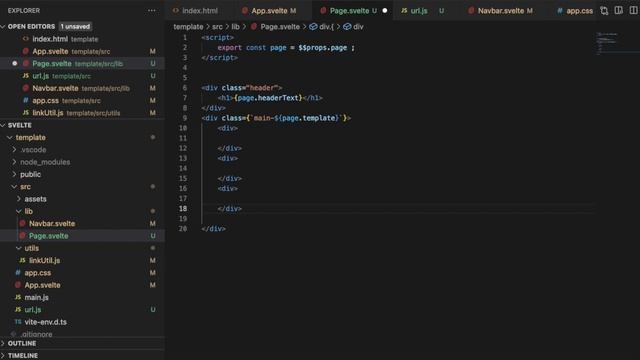Click the 'export' keyword on line 2
Screen dimensions: 640x360
point(229,48)
